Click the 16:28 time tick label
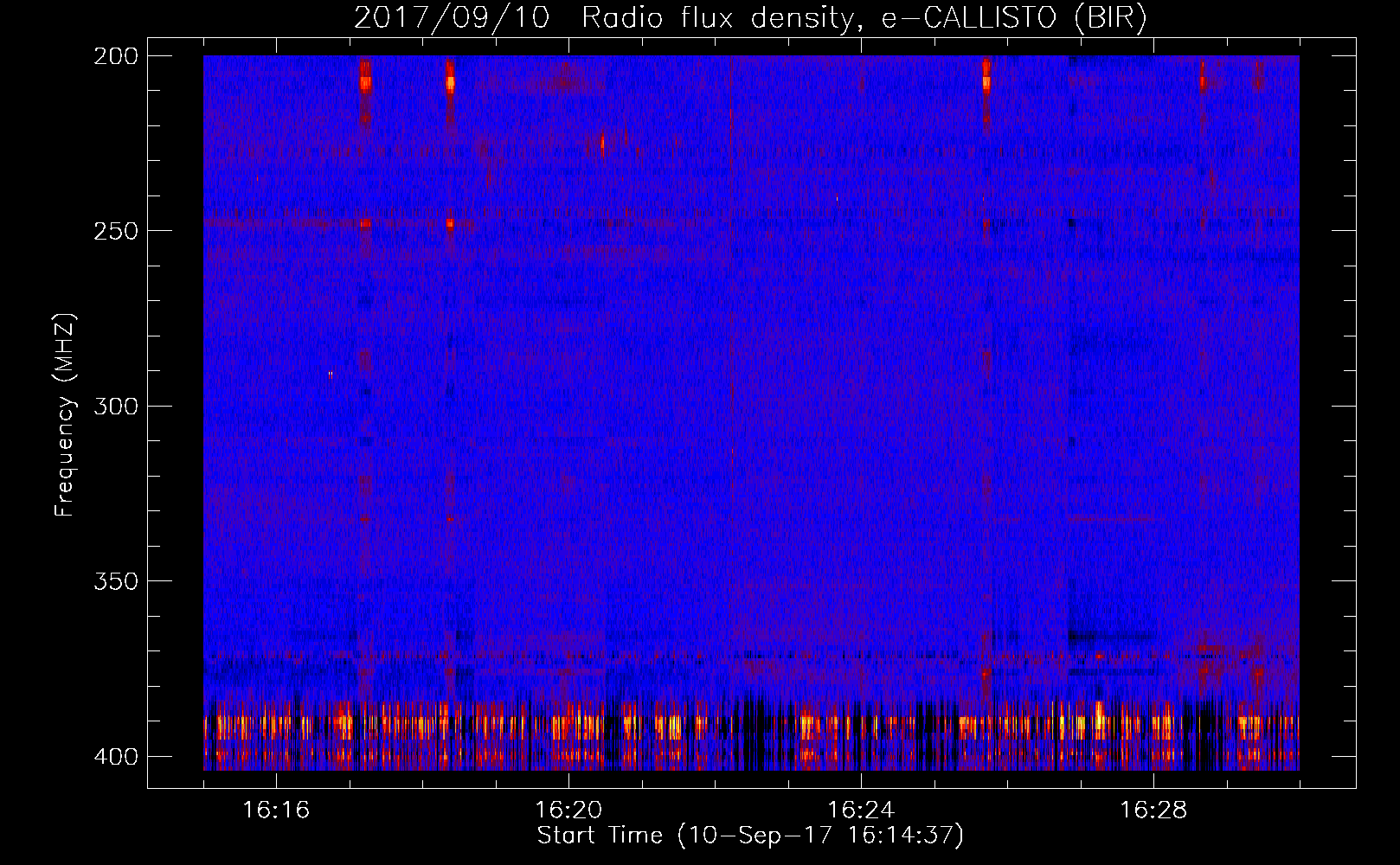Image resolution: width=1400 pixels, height=865 pixels. [x=1153, y=811]
